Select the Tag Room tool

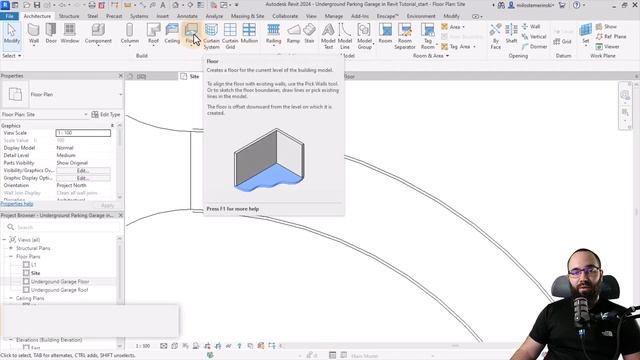(x=427, y=36)
